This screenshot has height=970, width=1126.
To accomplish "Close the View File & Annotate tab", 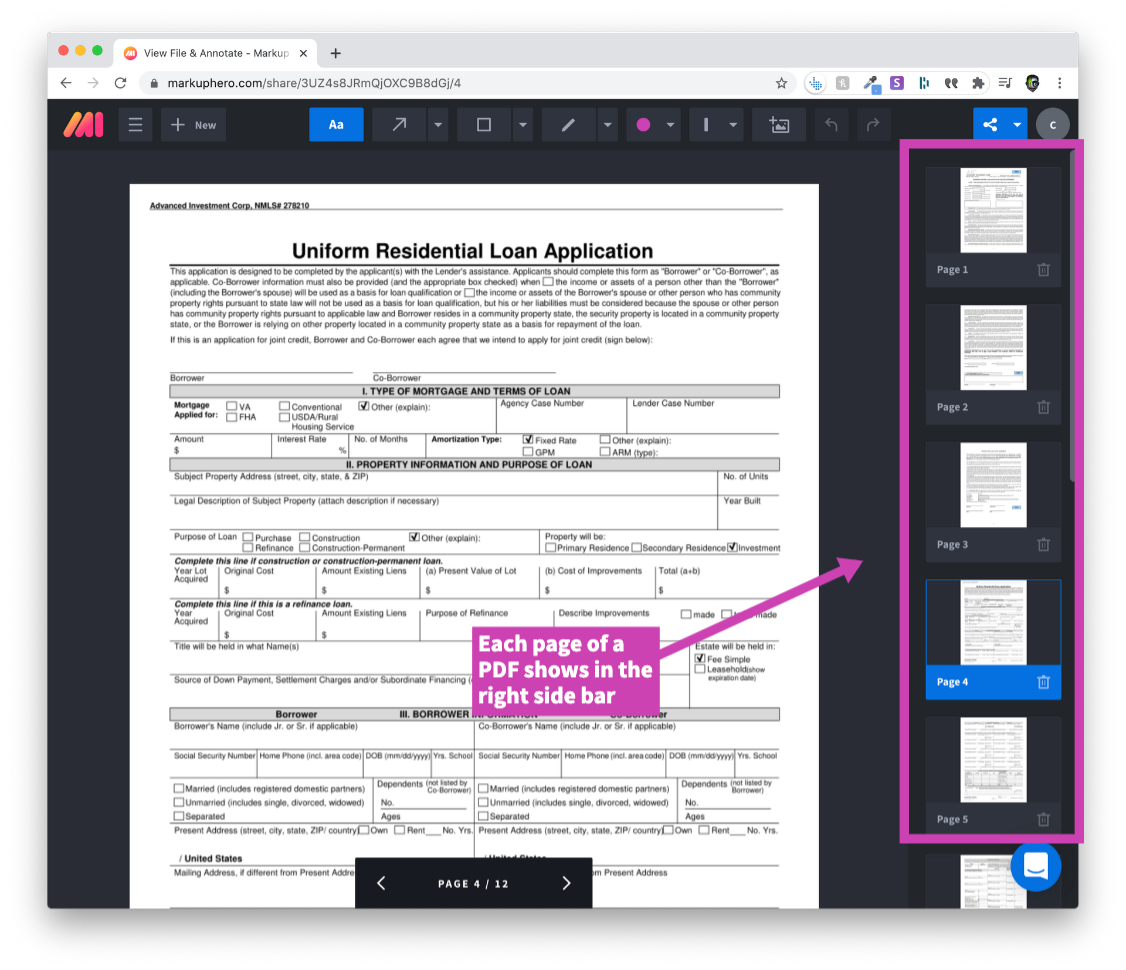I will pyautogui.click(x=303, y=53).
